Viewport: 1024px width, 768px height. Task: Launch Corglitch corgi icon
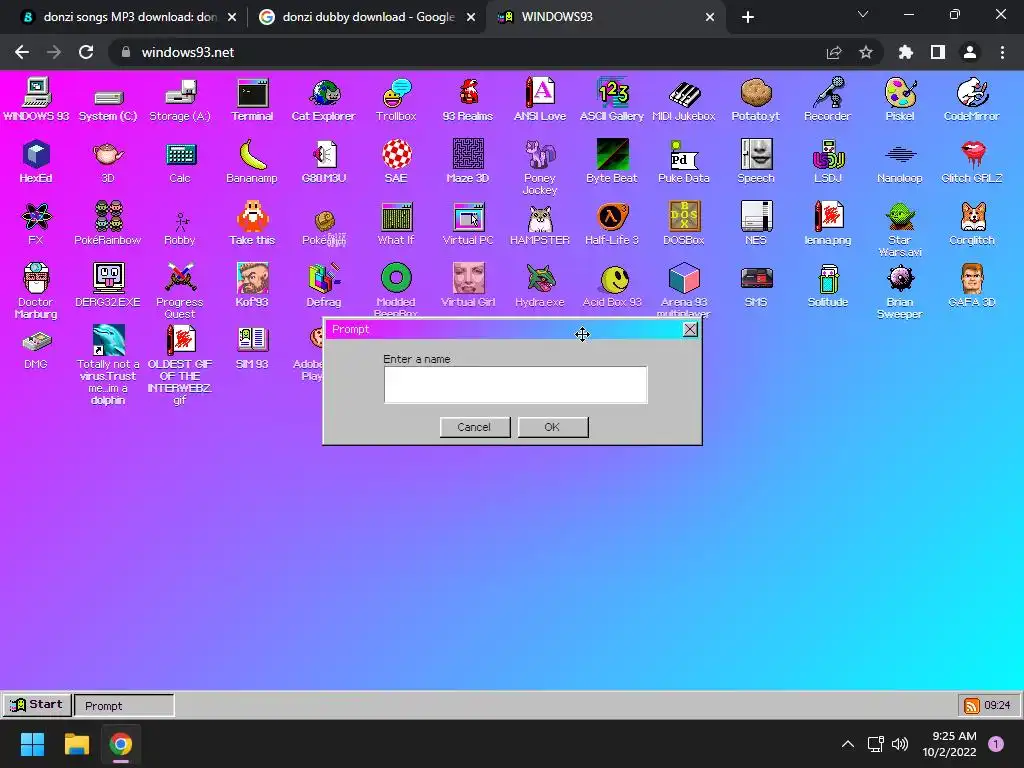972,224
